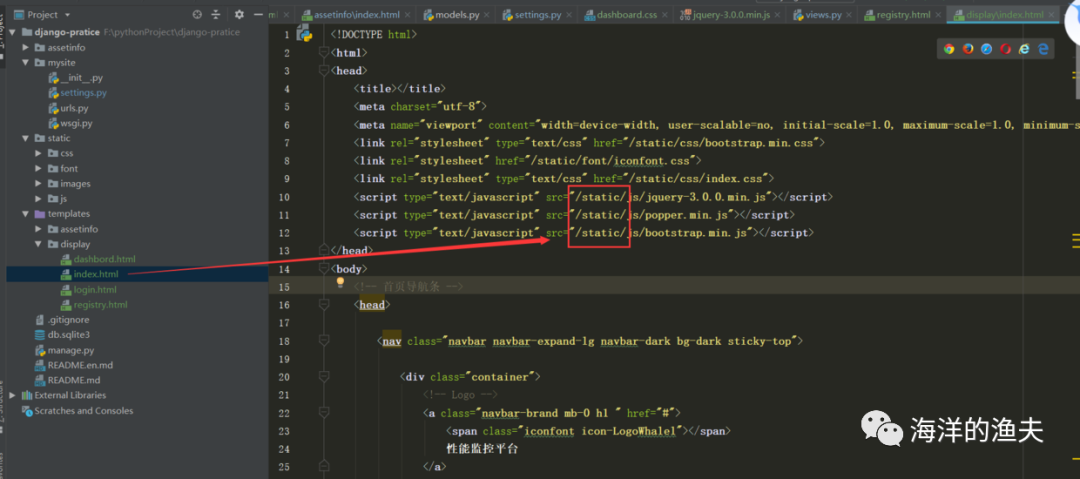Close the jquery-3.0.0.min.js tab
The image size is (1080, 479).
coord(778,14)
